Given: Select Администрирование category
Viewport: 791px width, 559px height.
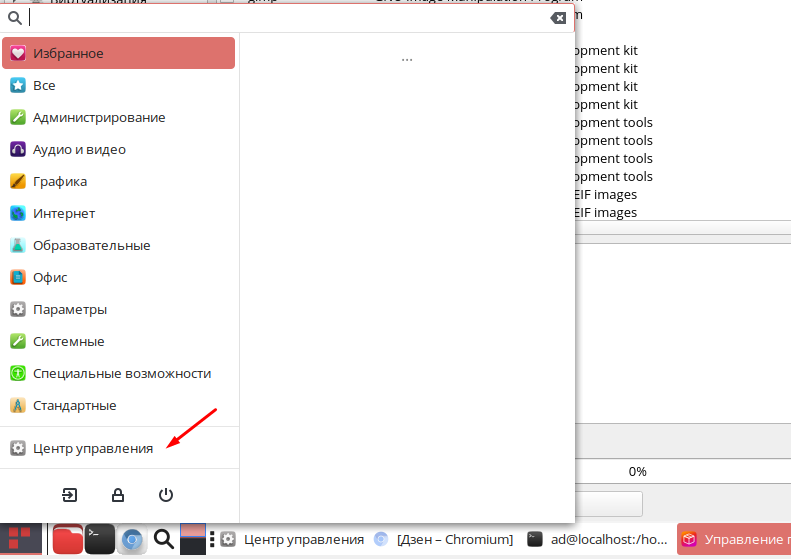Looking at the screenshot, I should (119, 117).
